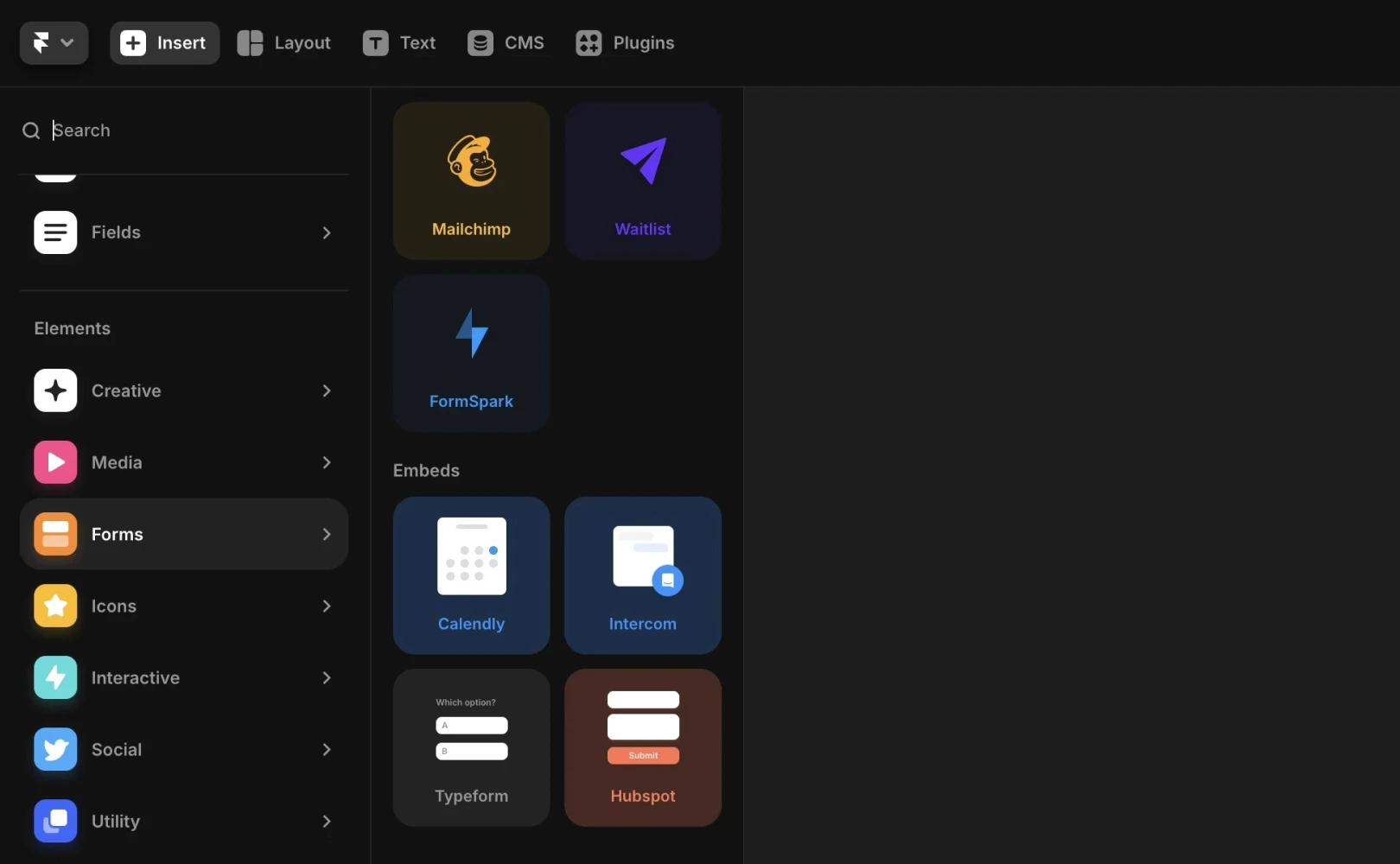Insert the Waitlist form component

point(643,181)
